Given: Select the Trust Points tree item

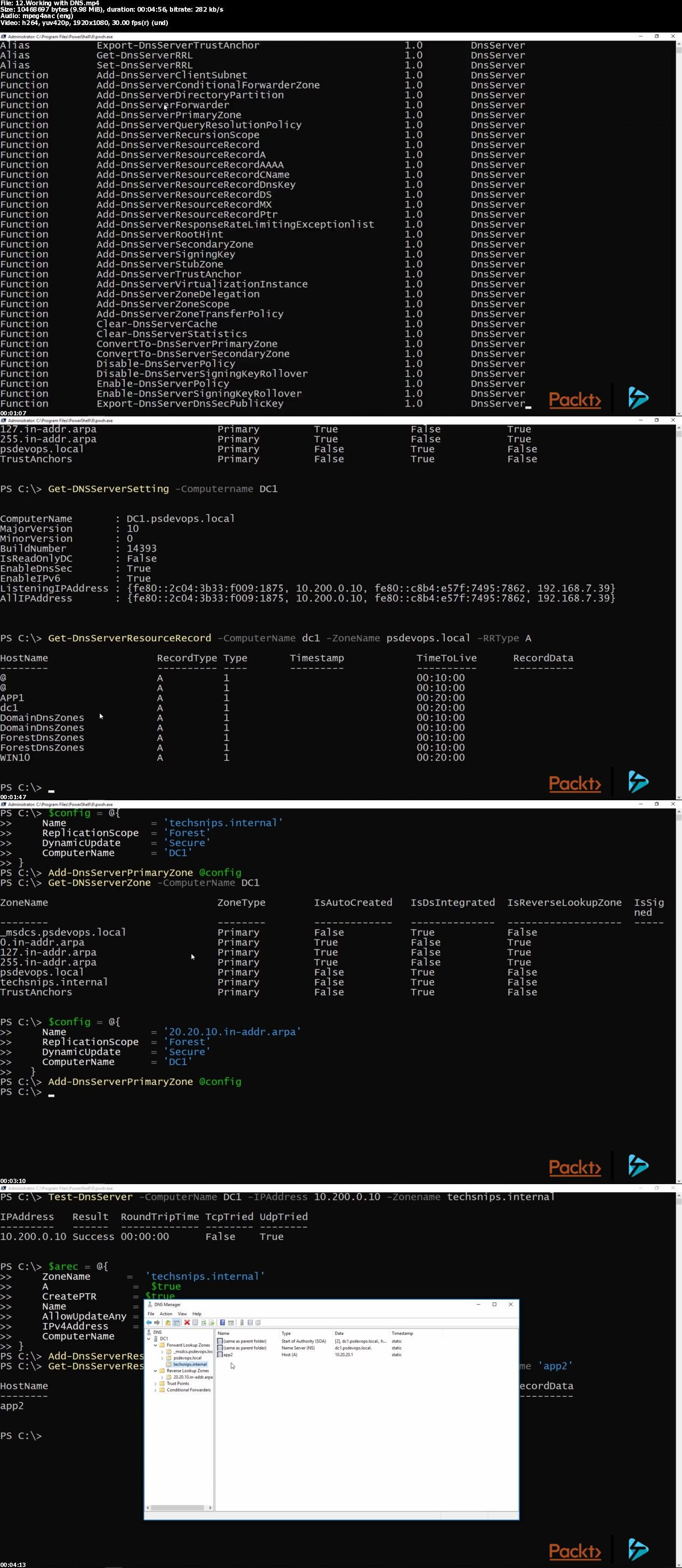Looking at the screenshot, I should [x=178, y=1384].
